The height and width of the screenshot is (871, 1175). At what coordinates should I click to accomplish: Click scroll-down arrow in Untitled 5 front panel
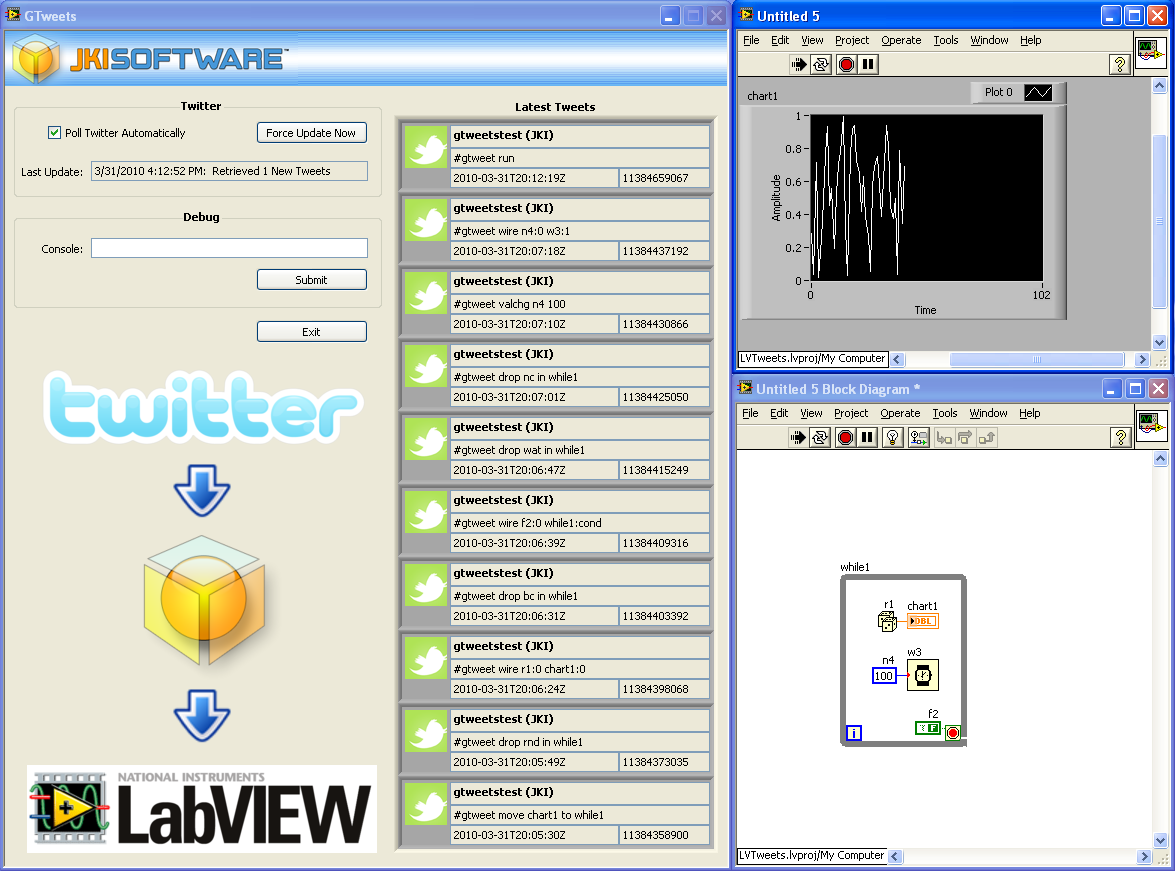(x=1159, y=342)
